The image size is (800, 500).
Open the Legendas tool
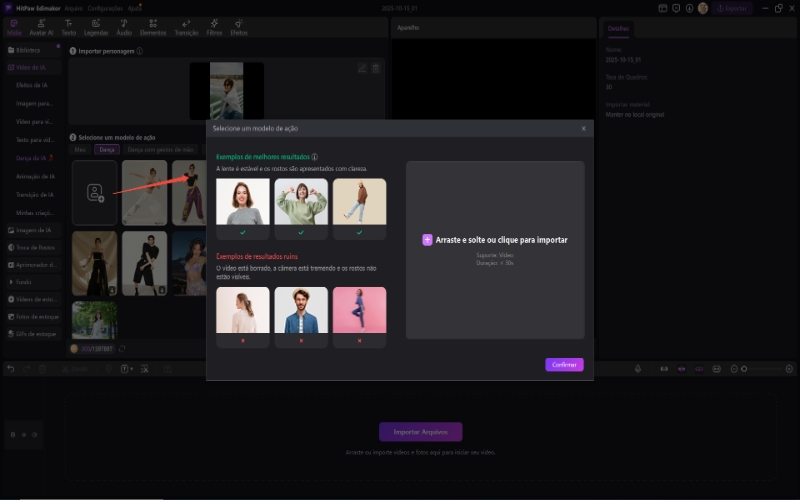[x=96, y=28]
